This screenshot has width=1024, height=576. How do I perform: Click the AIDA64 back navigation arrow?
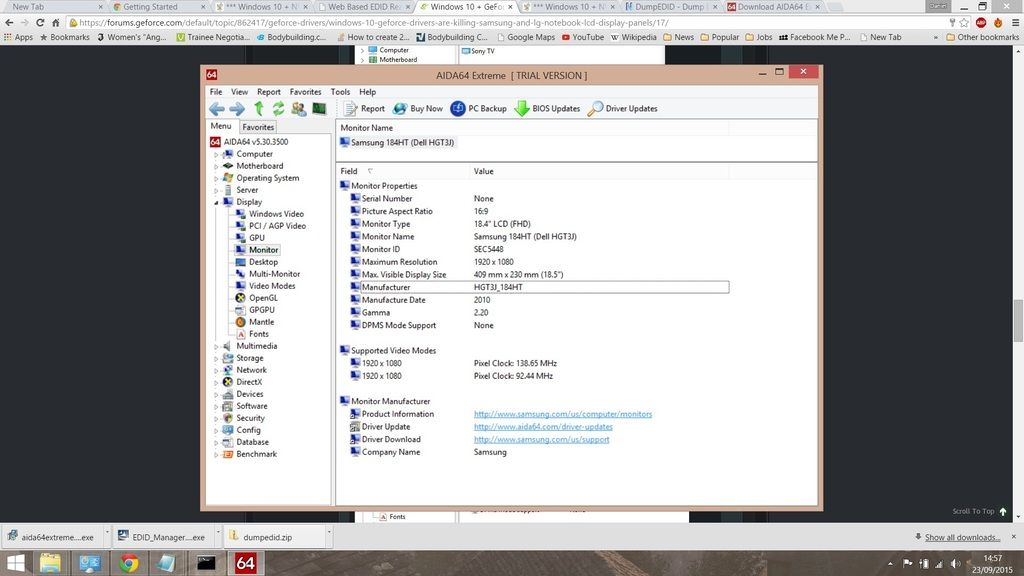pyautogui.click(x=217, y=109)
